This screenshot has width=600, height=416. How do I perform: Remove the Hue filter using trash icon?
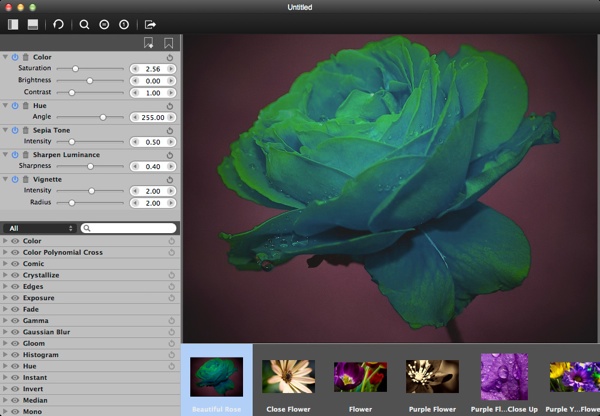26,105
